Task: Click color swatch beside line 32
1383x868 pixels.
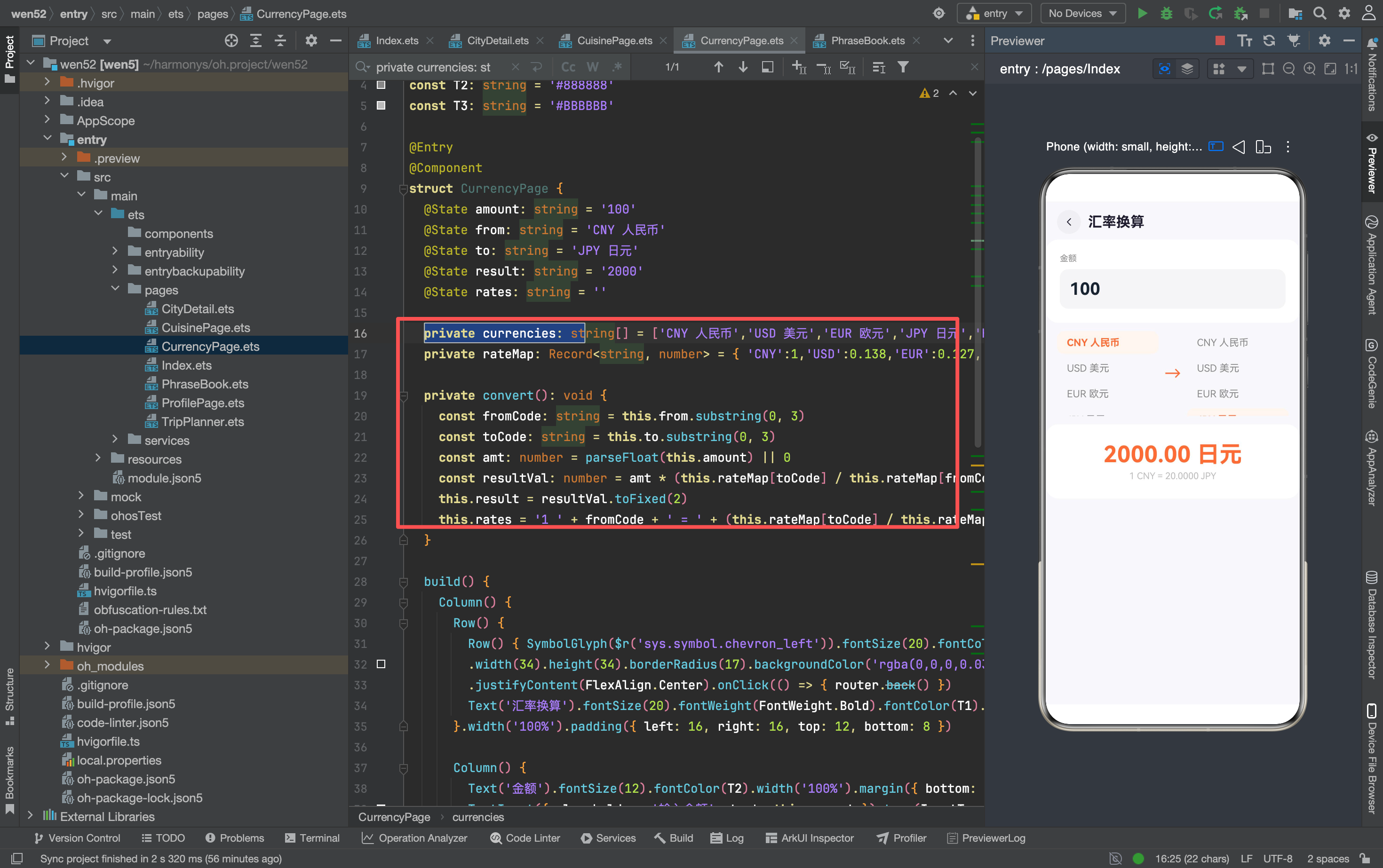Action: 381,664
